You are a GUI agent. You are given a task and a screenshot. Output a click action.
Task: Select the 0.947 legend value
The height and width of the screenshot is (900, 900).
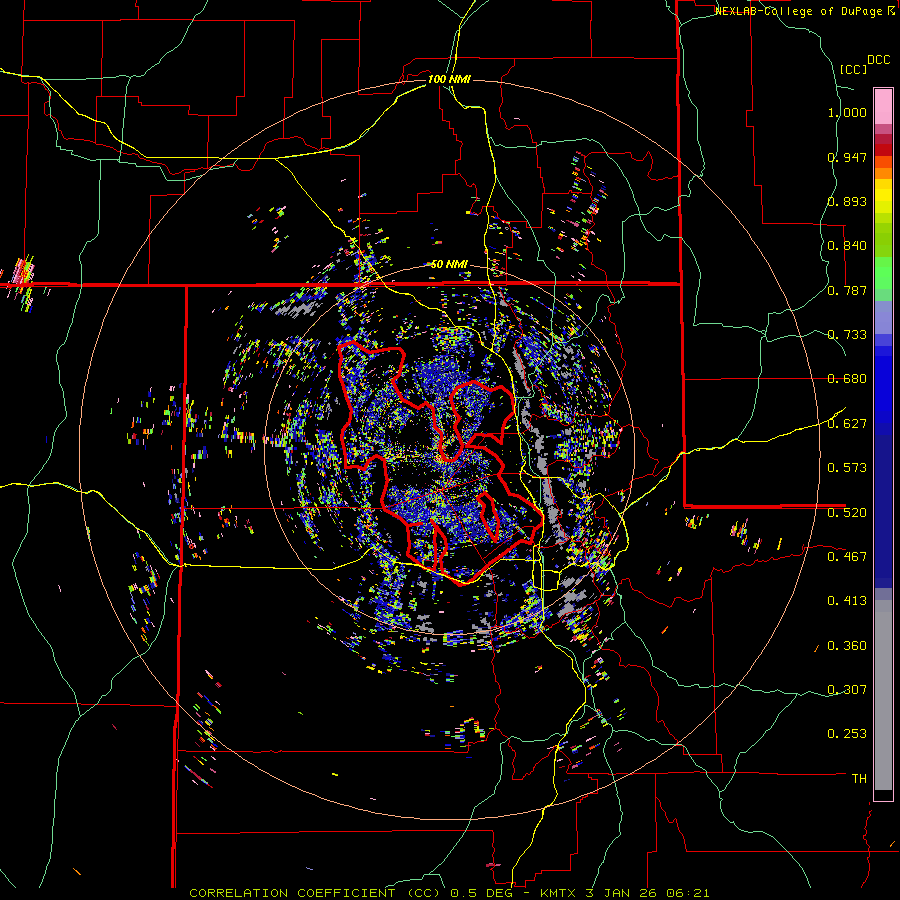point(847,157)
